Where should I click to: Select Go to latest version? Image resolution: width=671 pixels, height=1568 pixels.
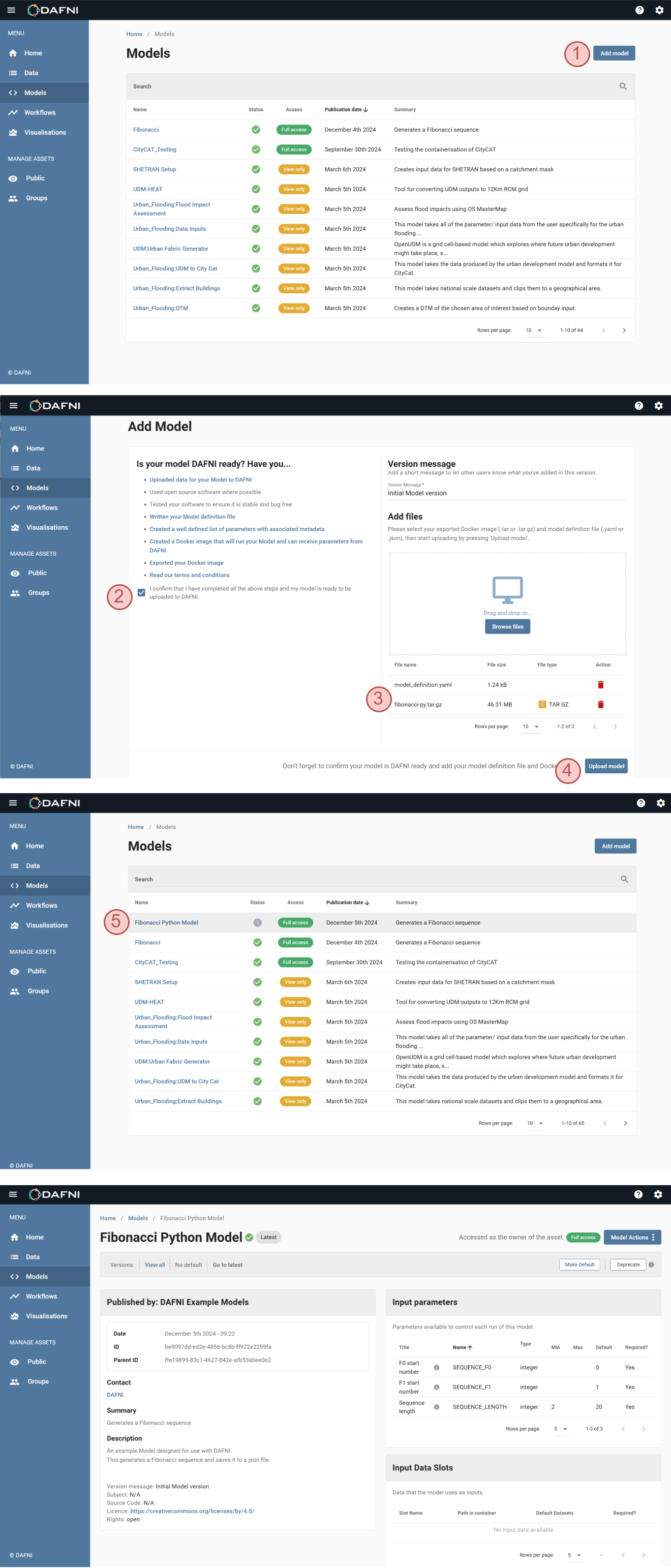228,1264
